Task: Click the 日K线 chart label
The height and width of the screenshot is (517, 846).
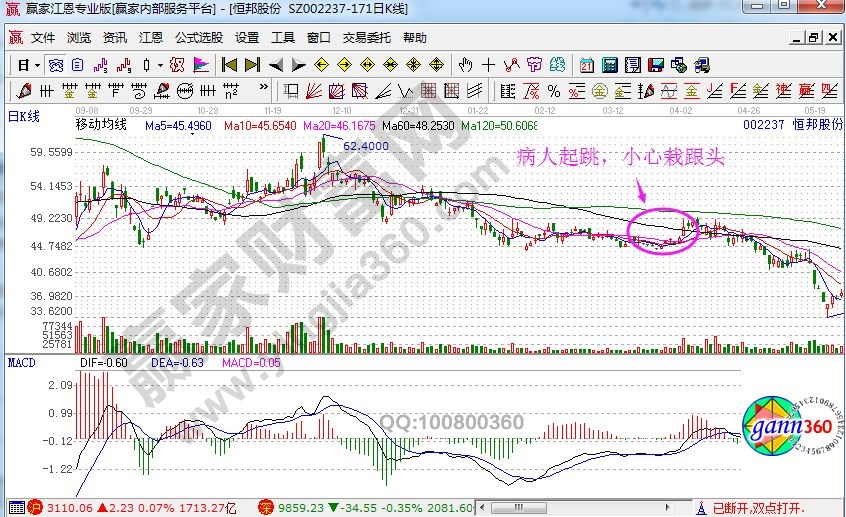Action: point(24,116)
